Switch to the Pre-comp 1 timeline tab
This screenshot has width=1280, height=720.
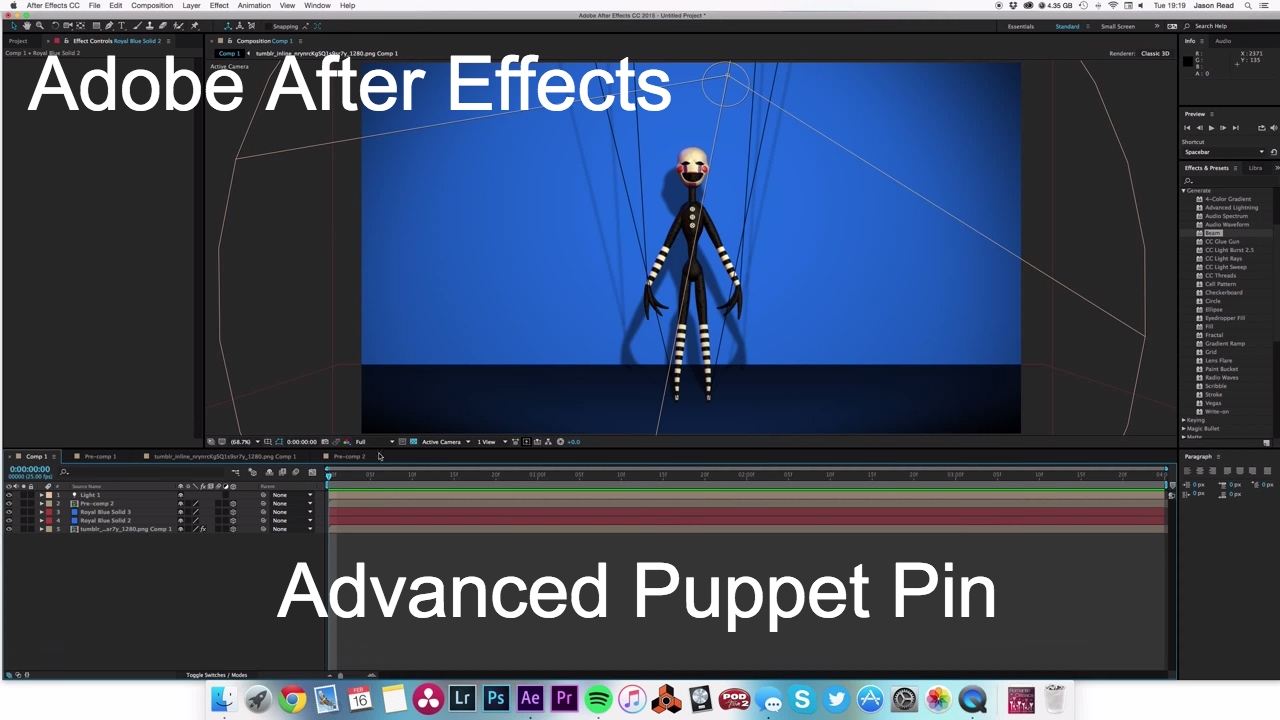pos(100,456)
